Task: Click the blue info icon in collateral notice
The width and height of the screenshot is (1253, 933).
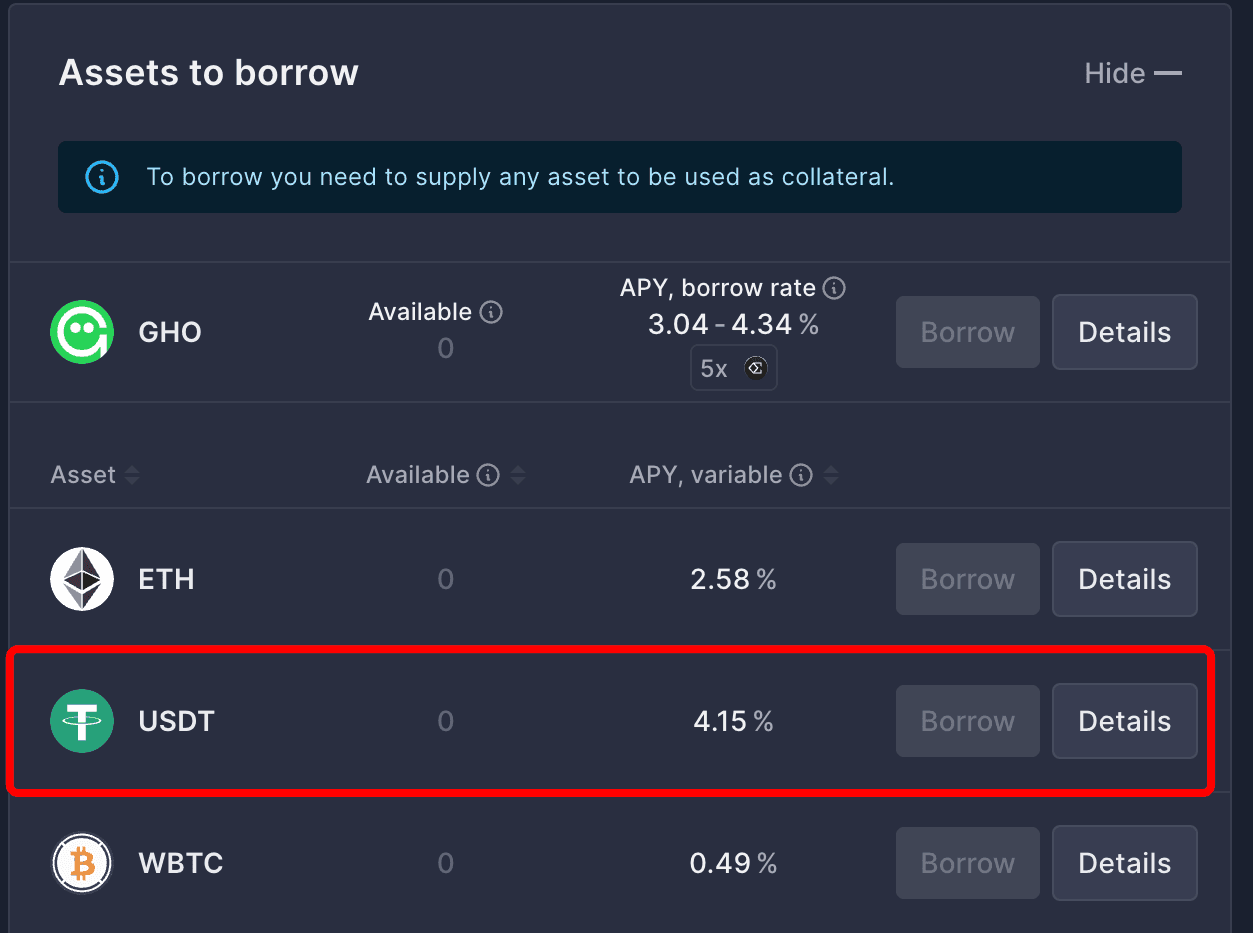Action: pyautogui.click(x=102, y=178)
